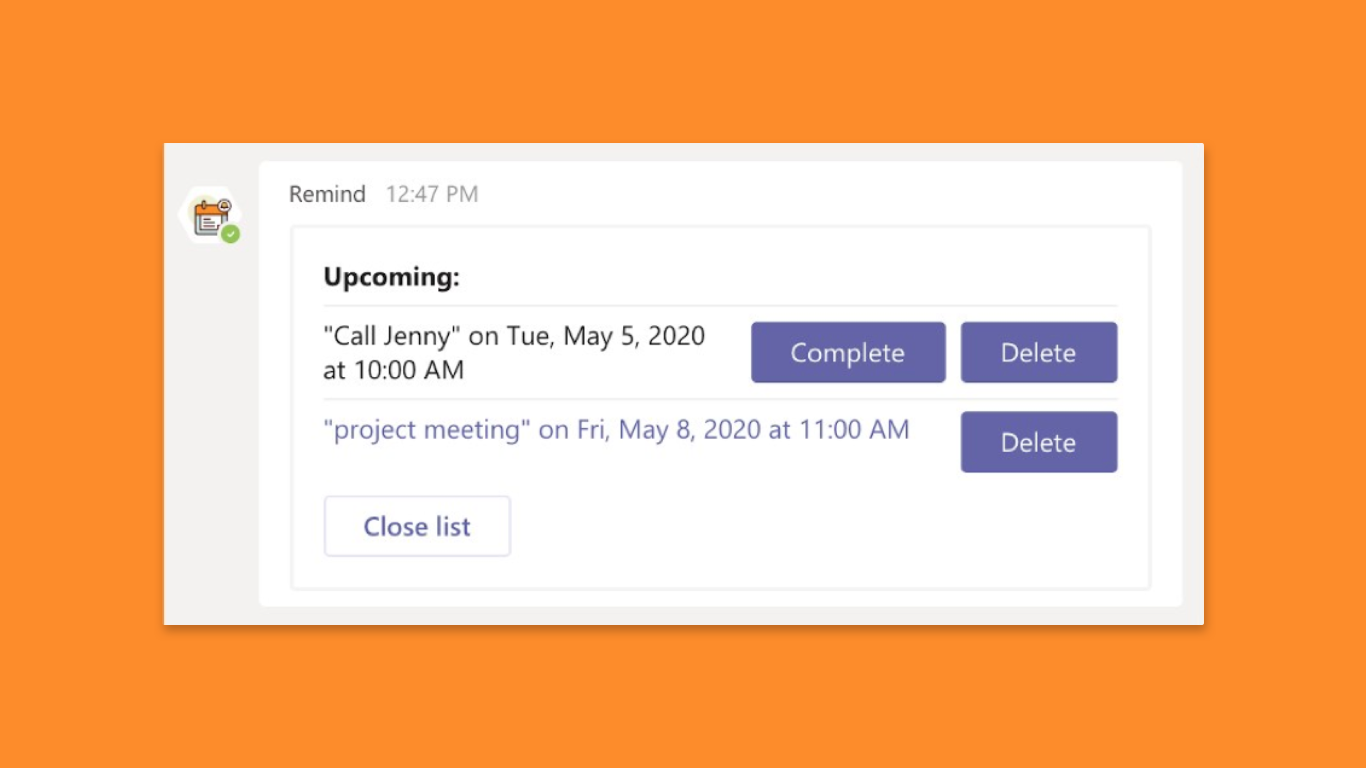1366x768 pixels.
Task: Select the Remind sender name
Action: tap(327, 194)
